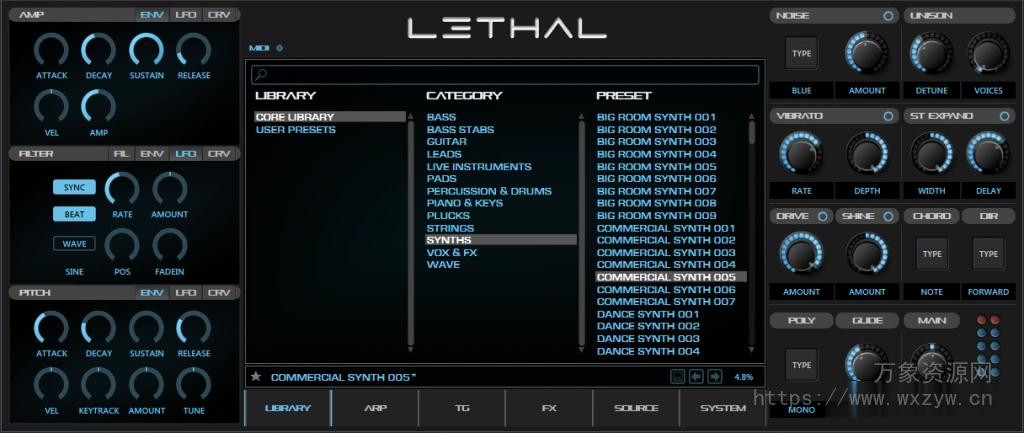1024x433 pixels.
Task: Click the Pitch Attack knob
Action: pyautogui.click(x=51, y=328)
